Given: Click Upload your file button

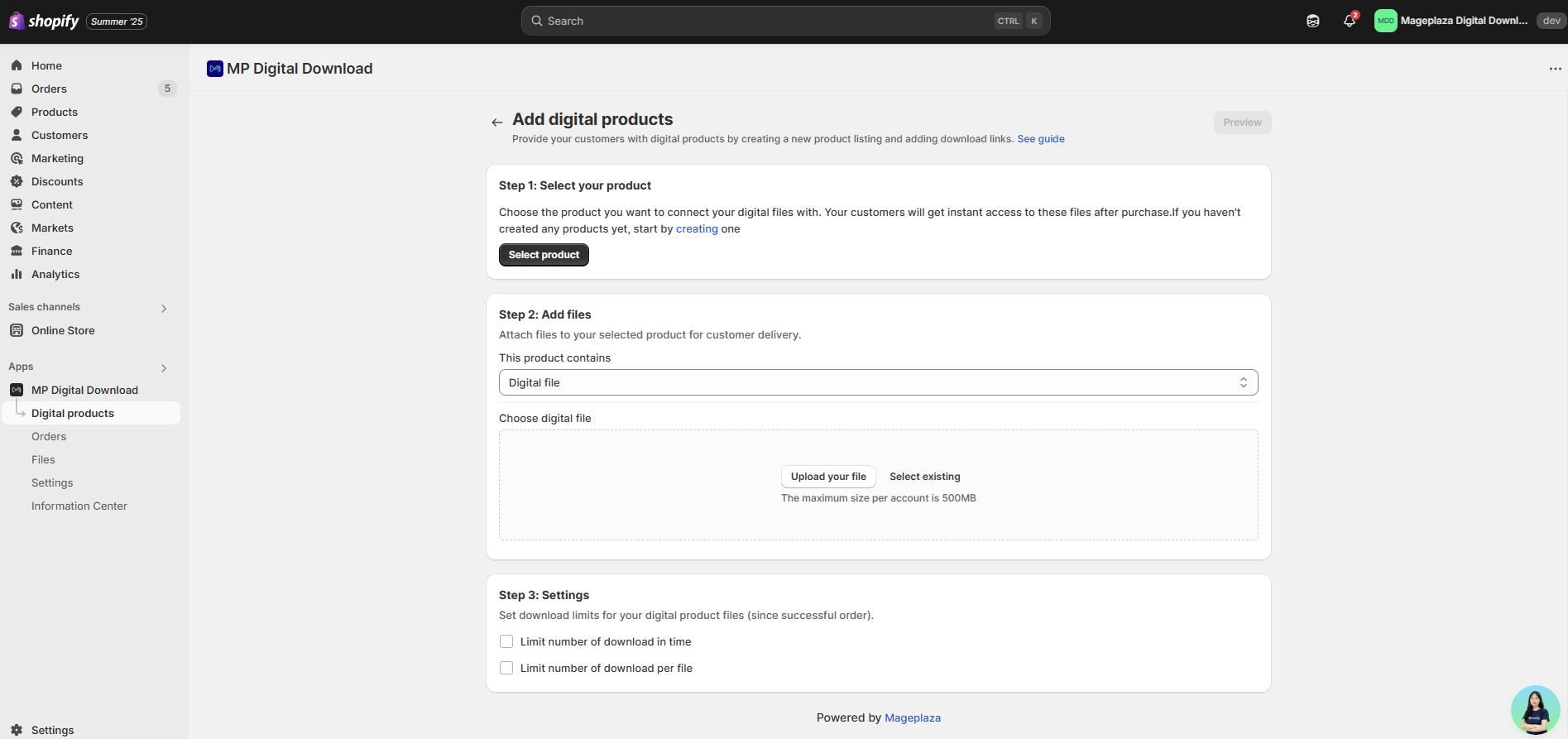Looking at the screenshot, I should pos(828,477).
